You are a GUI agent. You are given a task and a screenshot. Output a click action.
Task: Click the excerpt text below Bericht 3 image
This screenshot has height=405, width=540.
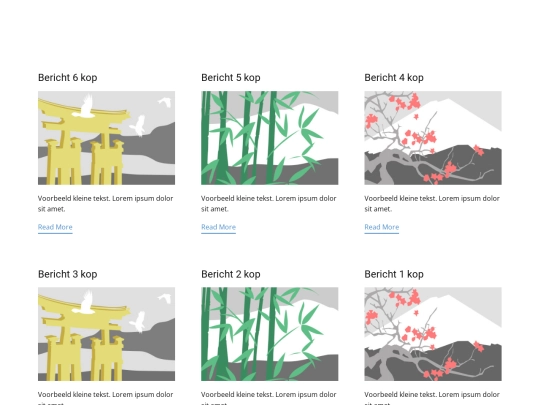click(x=105, y=398)
